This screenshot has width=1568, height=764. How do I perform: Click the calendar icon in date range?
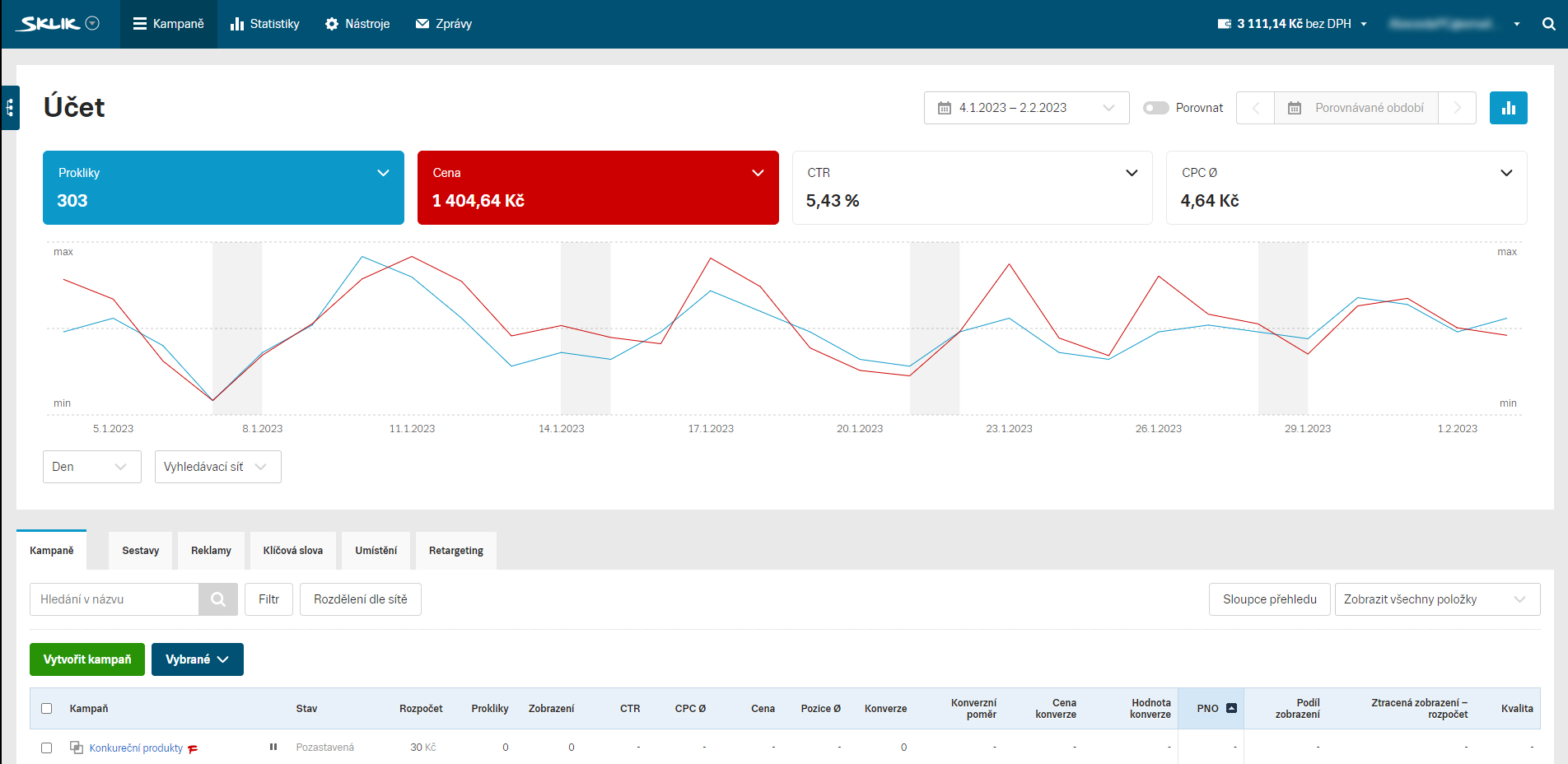945,108
